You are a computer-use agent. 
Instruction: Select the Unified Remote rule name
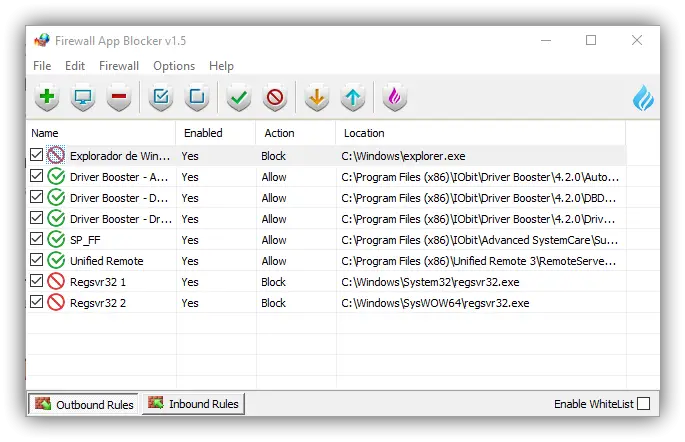tap(107, 261)
